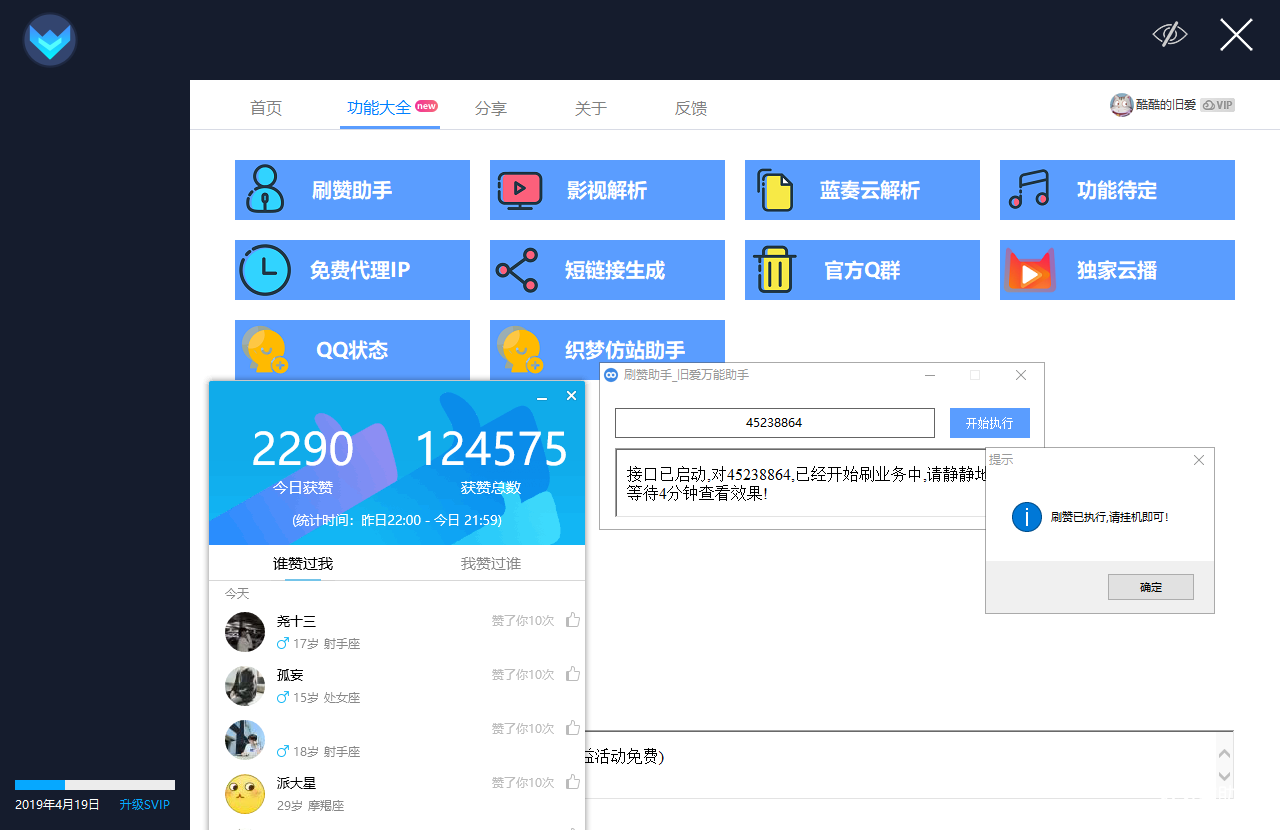
Task: Switch to the 分享 tab
Action: point(491,108)
